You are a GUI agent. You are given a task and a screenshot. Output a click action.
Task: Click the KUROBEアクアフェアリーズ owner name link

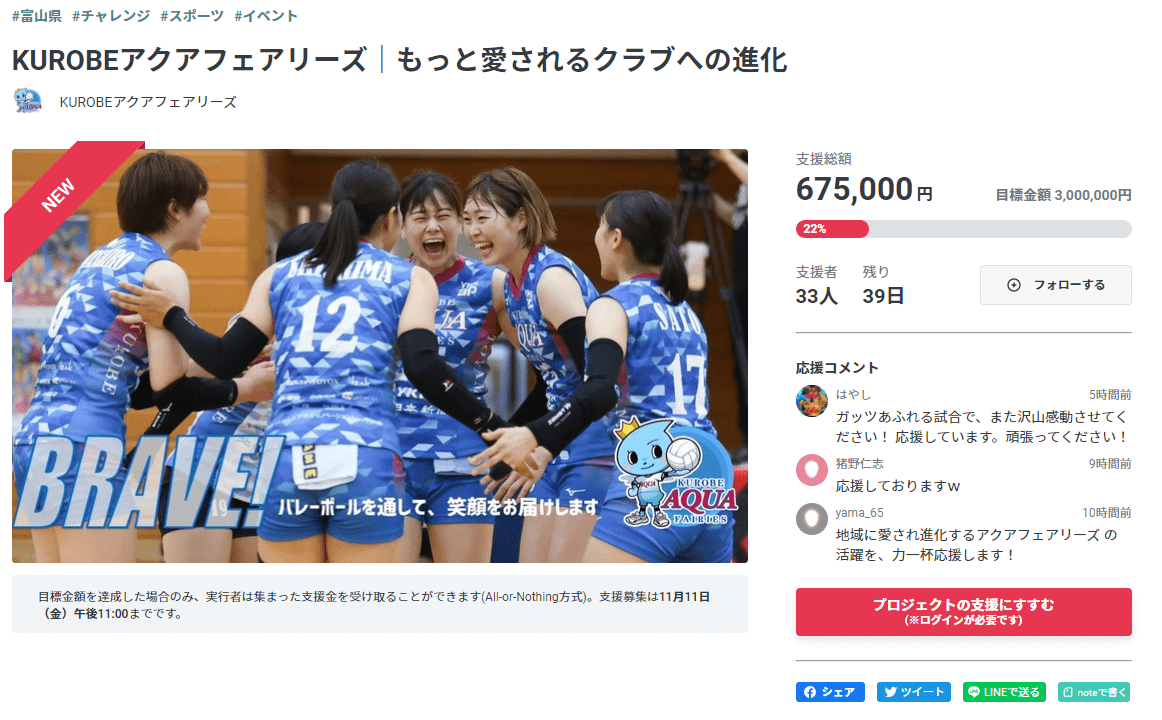[147, 102]
